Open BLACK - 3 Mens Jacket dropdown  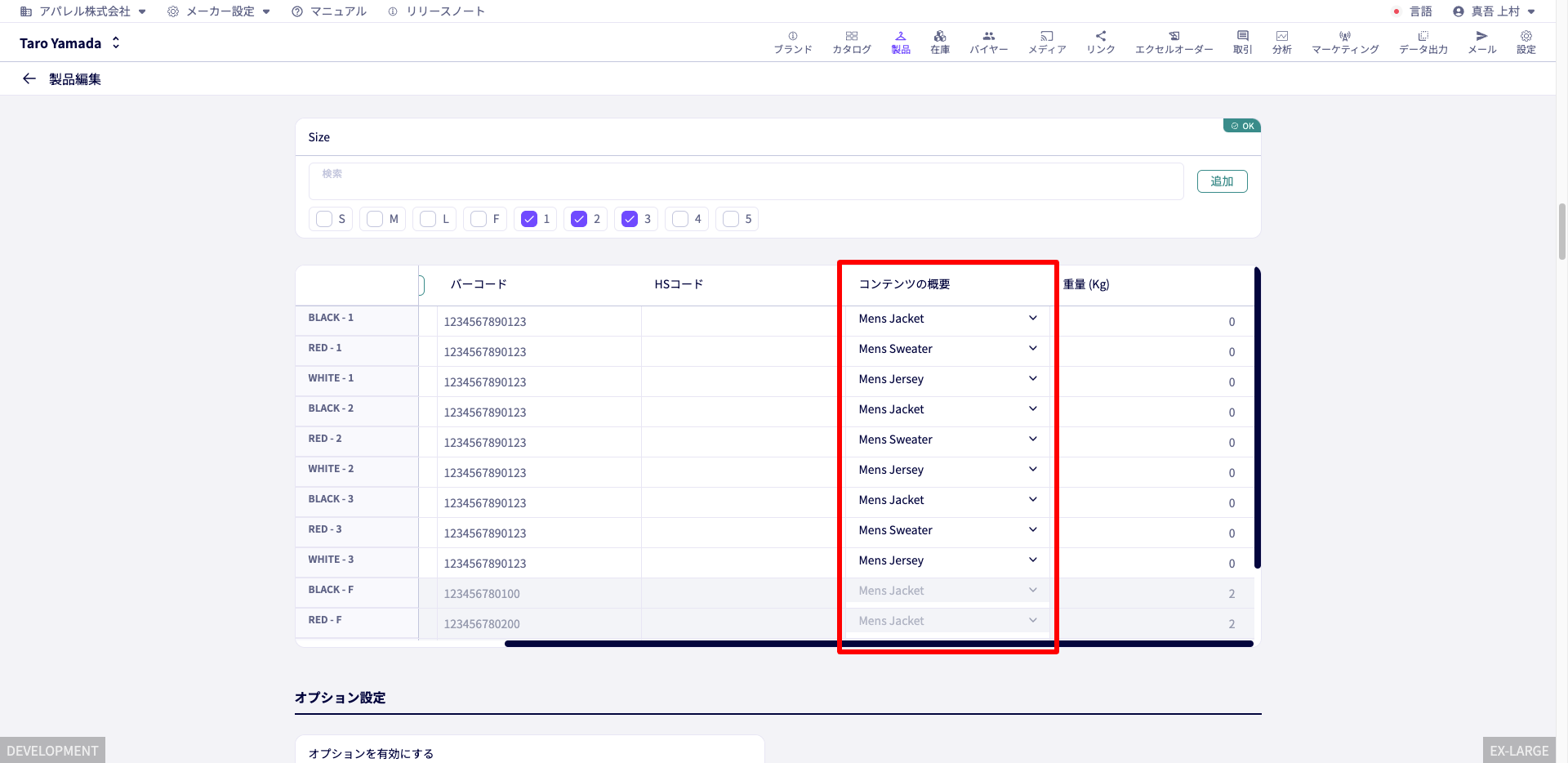pos(947,500)
